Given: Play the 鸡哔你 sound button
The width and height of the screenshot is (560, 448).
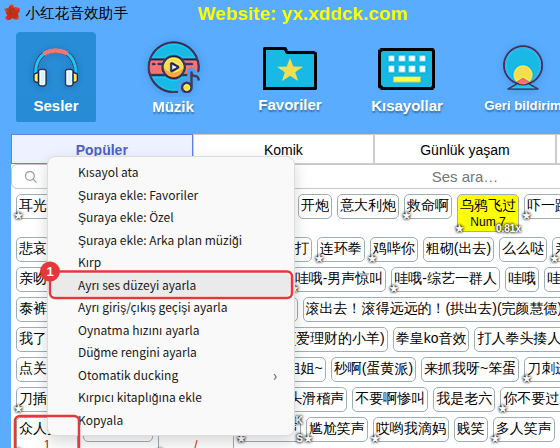Looking at the screenshot, I should point(394,249).
